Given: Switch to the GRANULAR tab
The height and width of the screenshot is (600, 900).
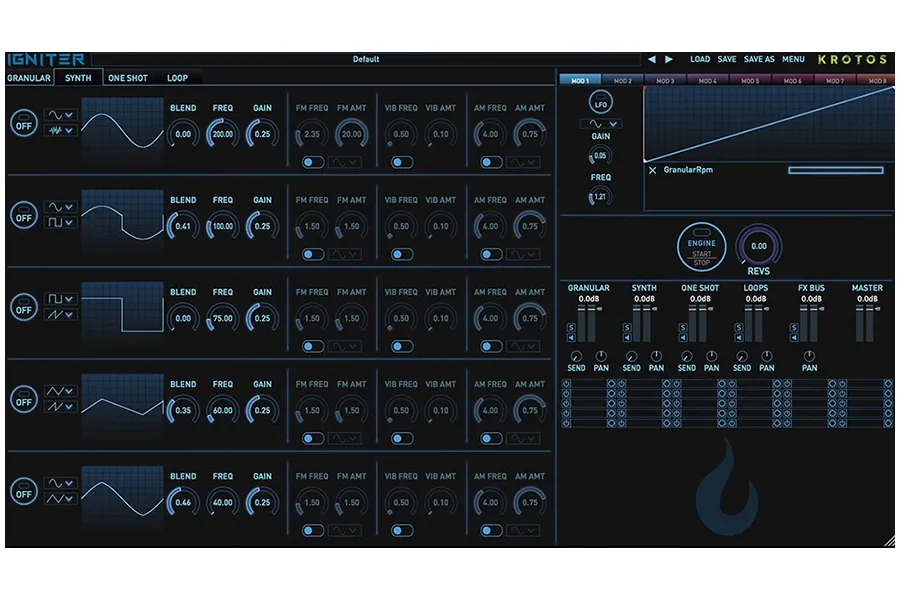Looking at the screenshot, I should pos(29,78).
